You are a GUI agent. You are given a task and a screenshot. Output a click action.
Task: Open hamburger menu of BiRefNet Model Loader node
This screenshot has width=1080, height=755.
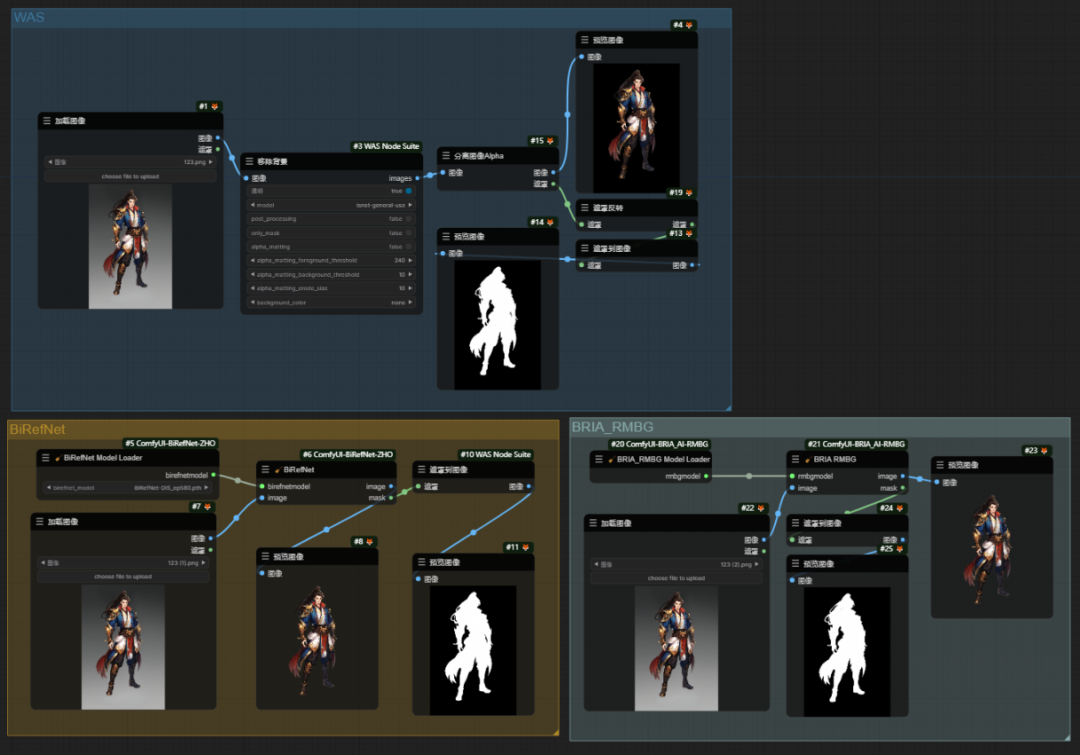tap(45, 457)
